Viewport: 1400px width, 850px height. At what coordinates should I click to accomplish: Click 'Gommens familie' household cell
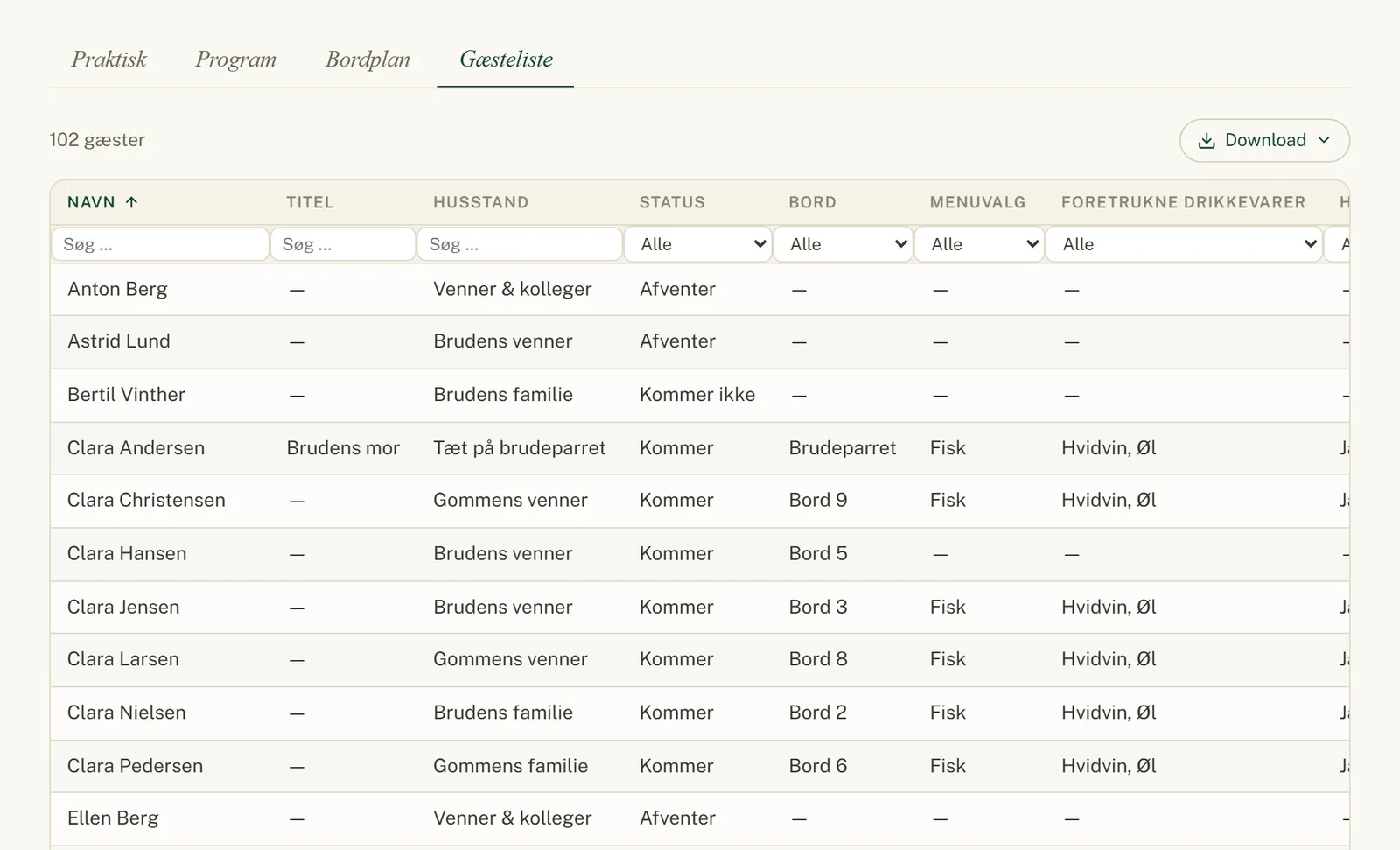[510, 766]
